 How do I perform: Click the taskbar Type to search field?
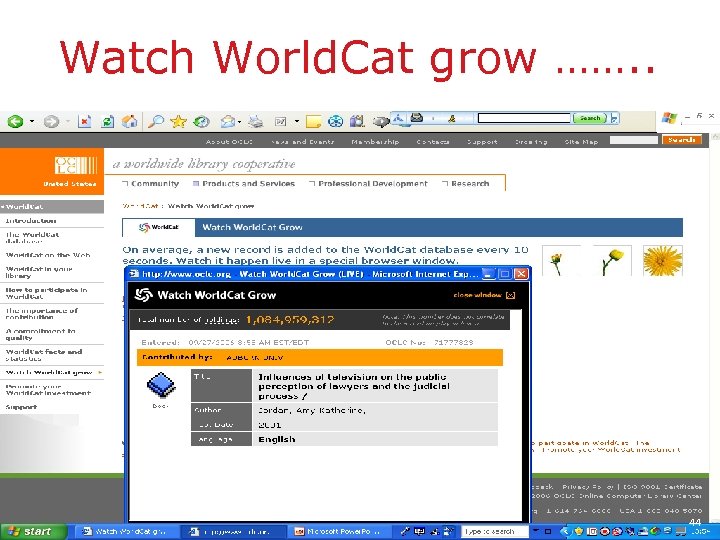pos(495,532)
